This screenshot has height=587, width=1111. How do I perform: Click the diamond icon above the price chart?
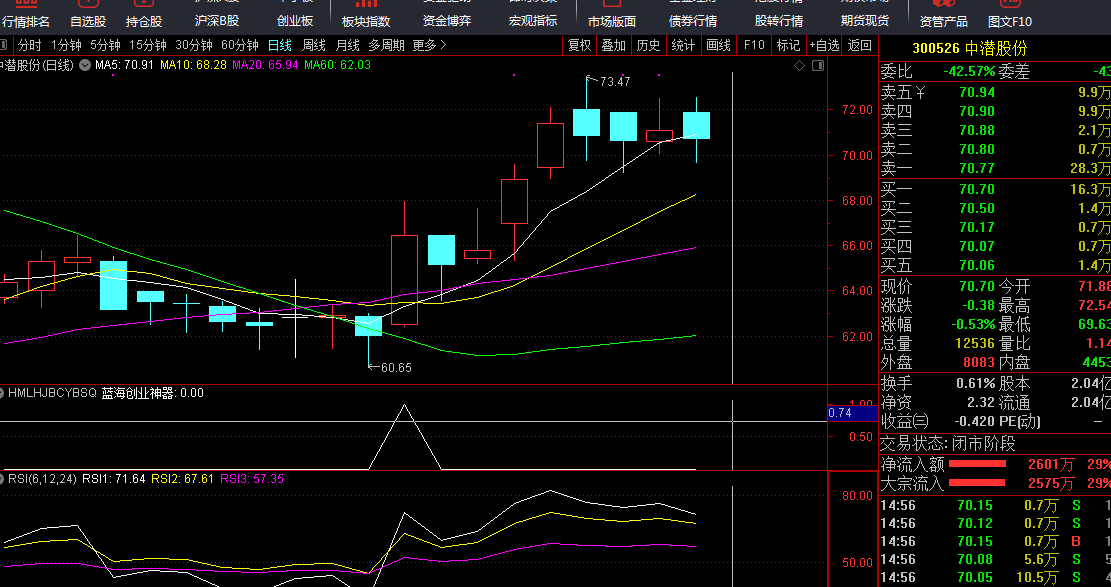coord(800,66)
